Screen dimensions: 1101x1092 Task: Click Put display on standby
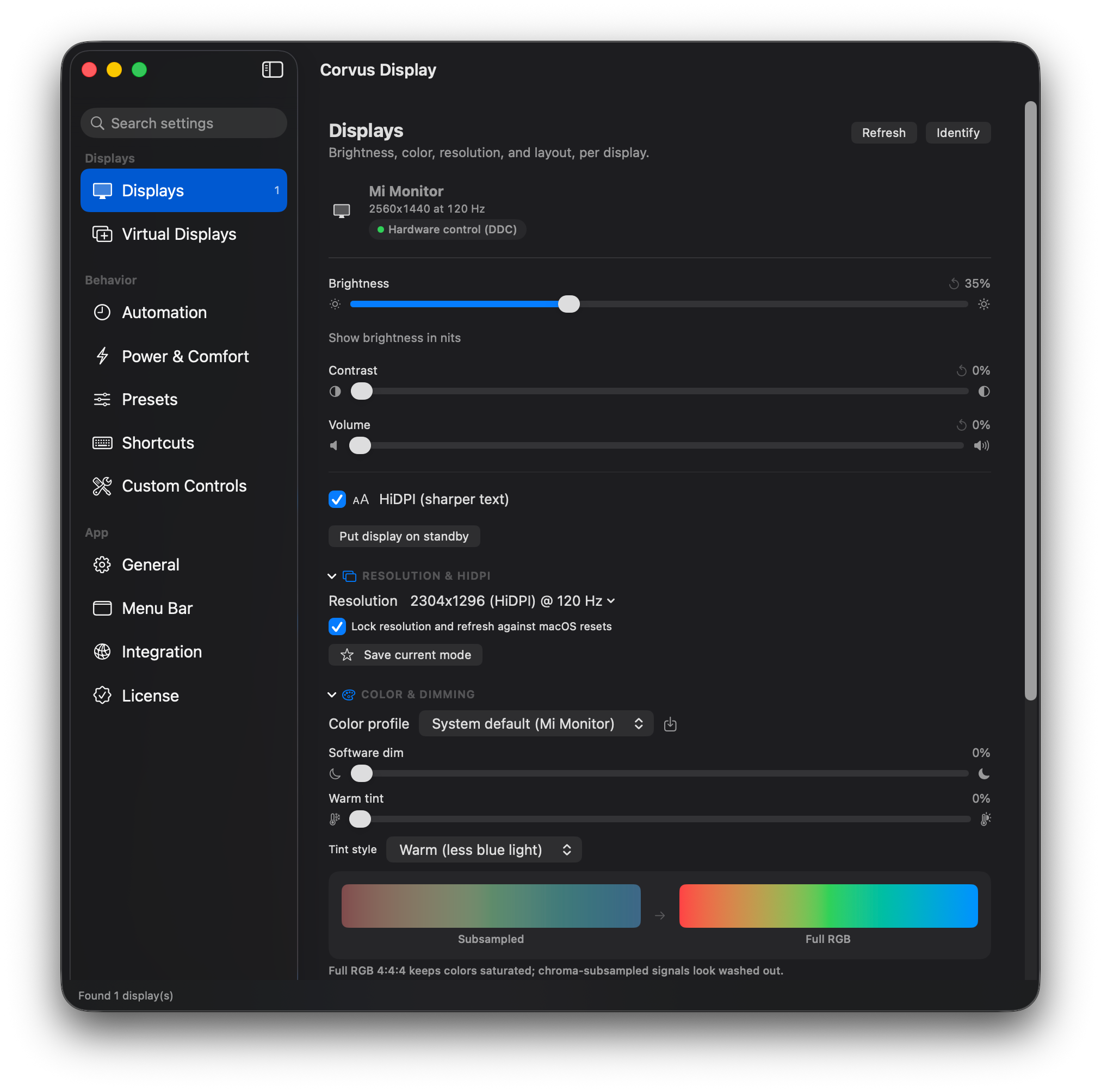click(x=404, y=537)
